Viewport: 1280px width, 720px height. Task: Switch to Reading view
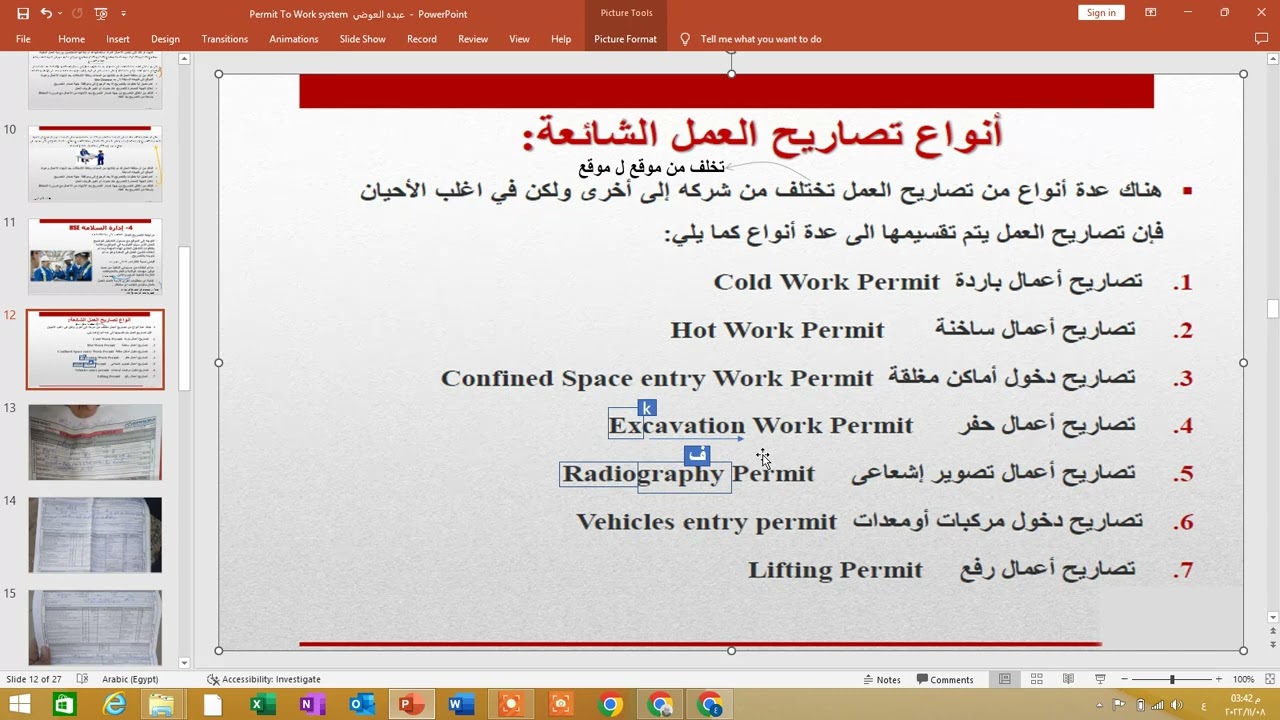point(1068,679)
